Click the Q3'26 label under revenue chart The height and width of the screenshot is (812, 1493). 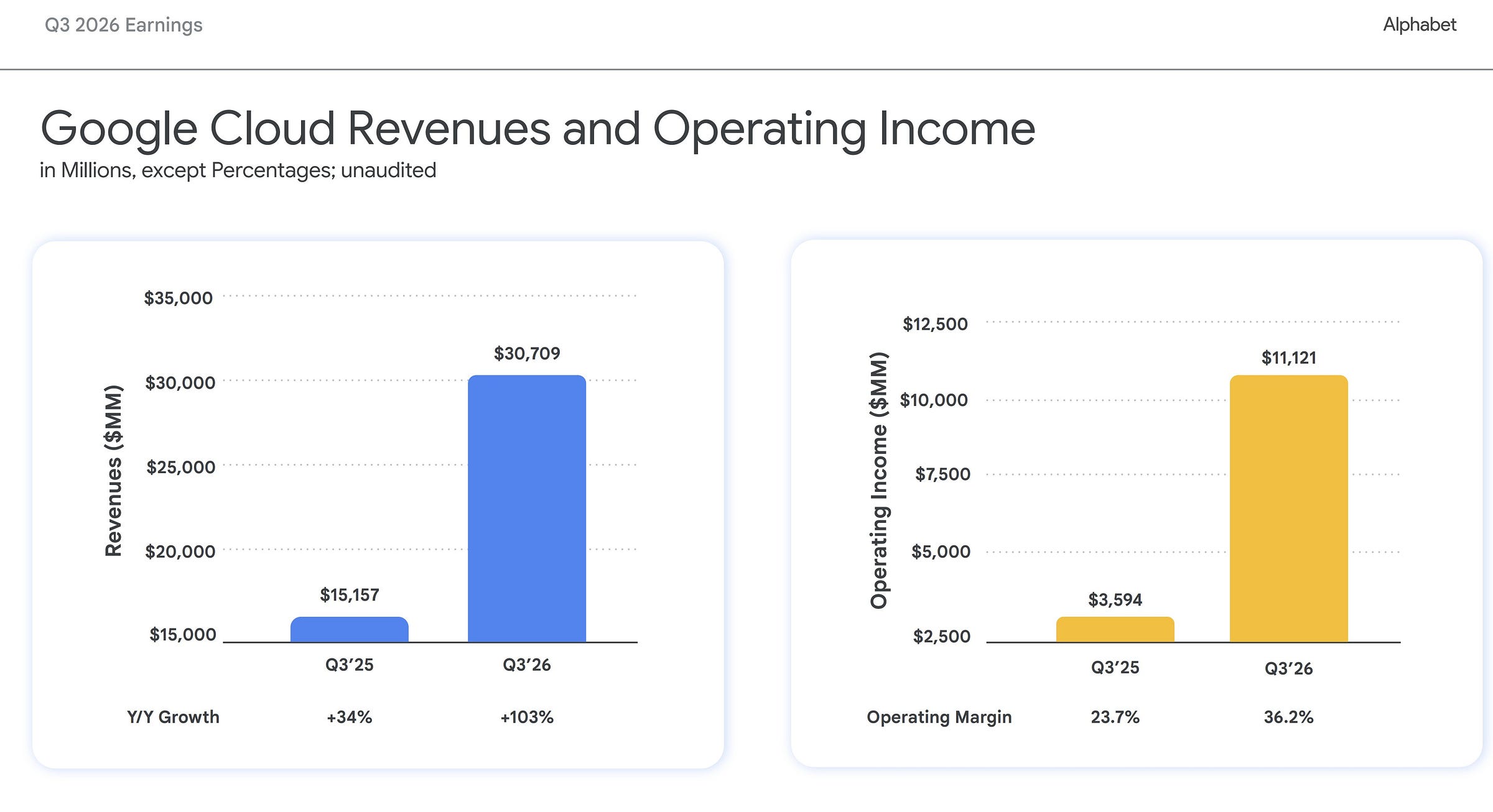point(527,665)
